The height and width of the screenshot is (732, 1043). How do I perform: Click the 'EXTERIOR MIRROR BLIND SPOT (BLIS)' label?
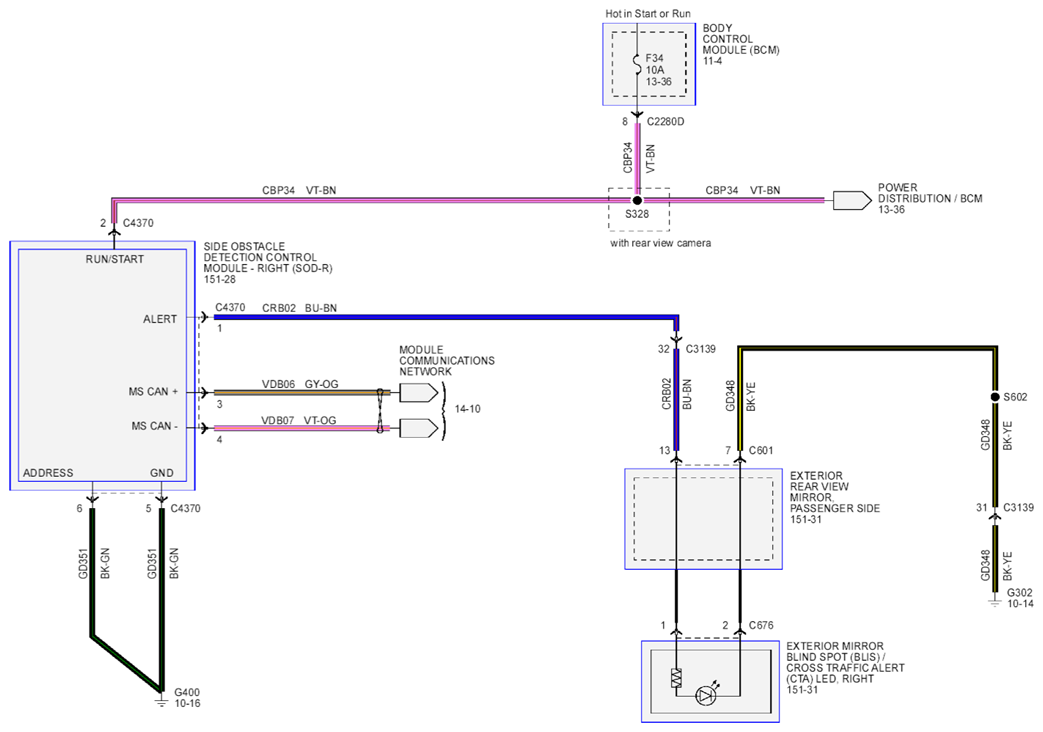(x=845, y=662)
